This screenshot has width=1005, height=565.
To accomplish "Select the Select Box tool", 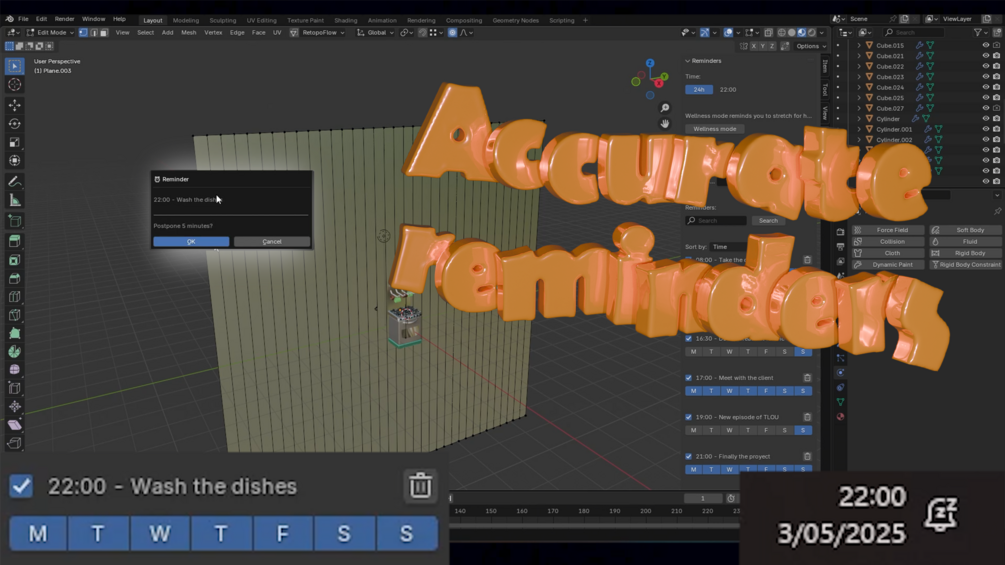I will (x=15, y=66).
